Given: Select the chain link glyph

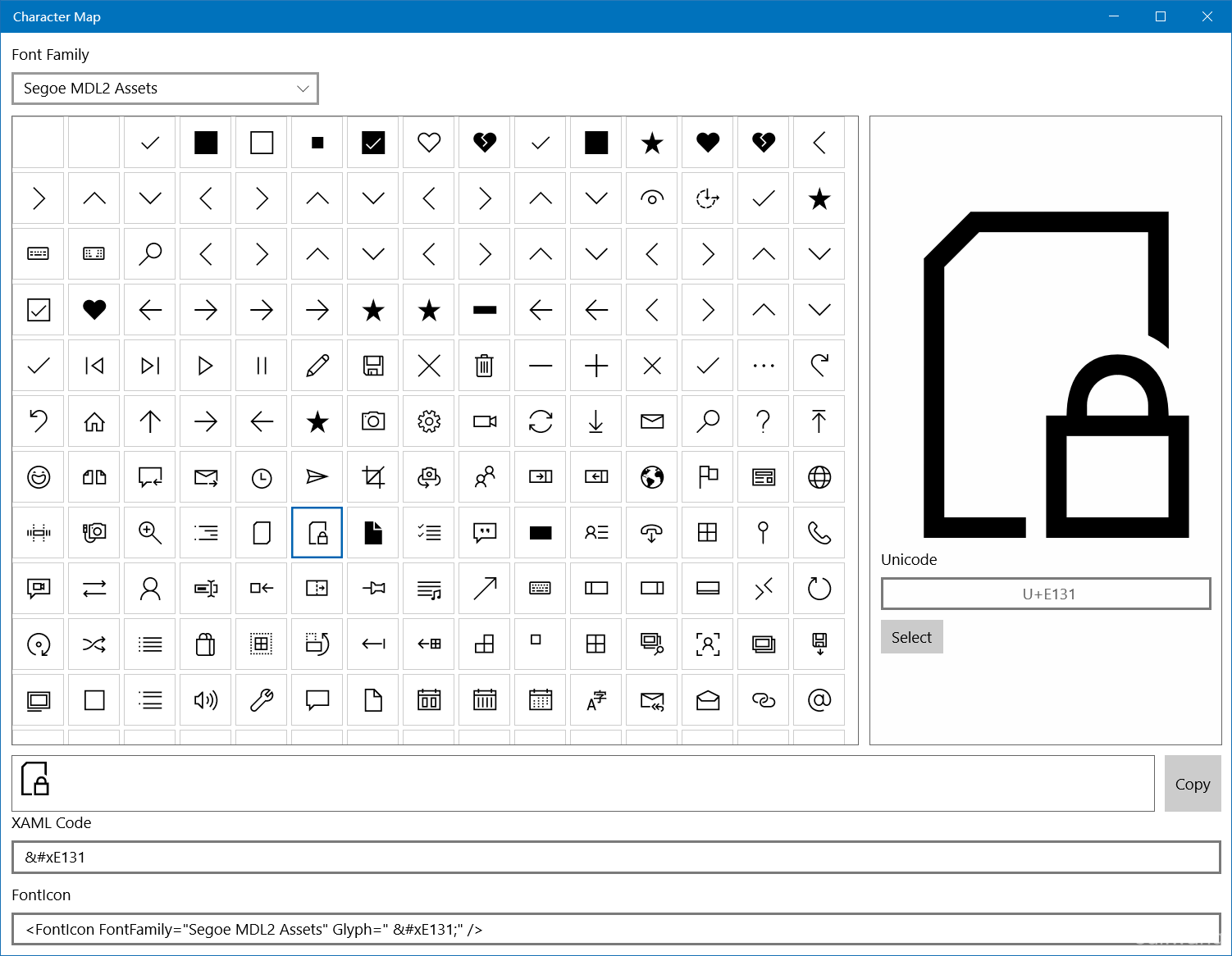Looking at the screenshot, I should coord(764,700).
